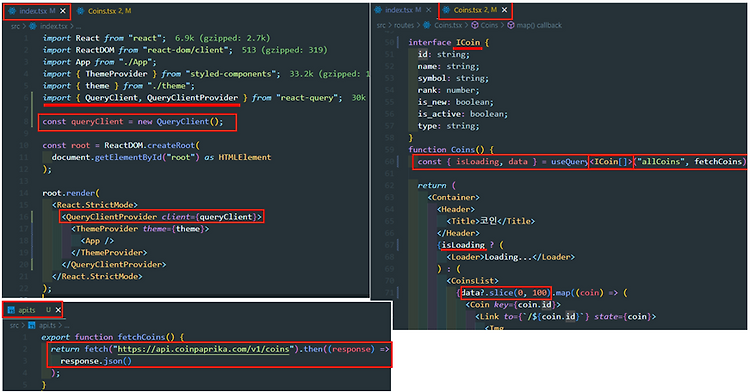Click import cost text 6.9k (gzipped: 2.7k)

(x=222, y=38)
